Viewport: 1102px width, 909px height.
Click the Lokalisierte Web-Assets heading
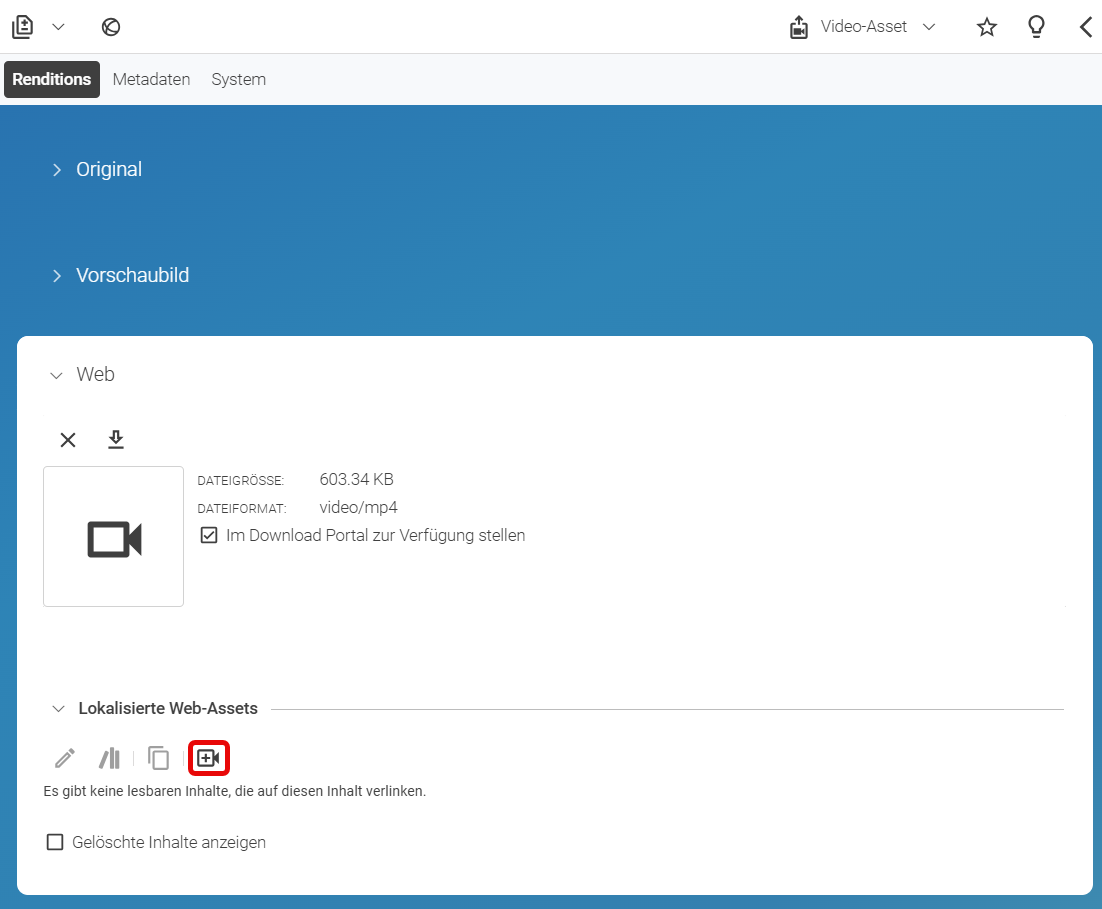pos(168,709)
